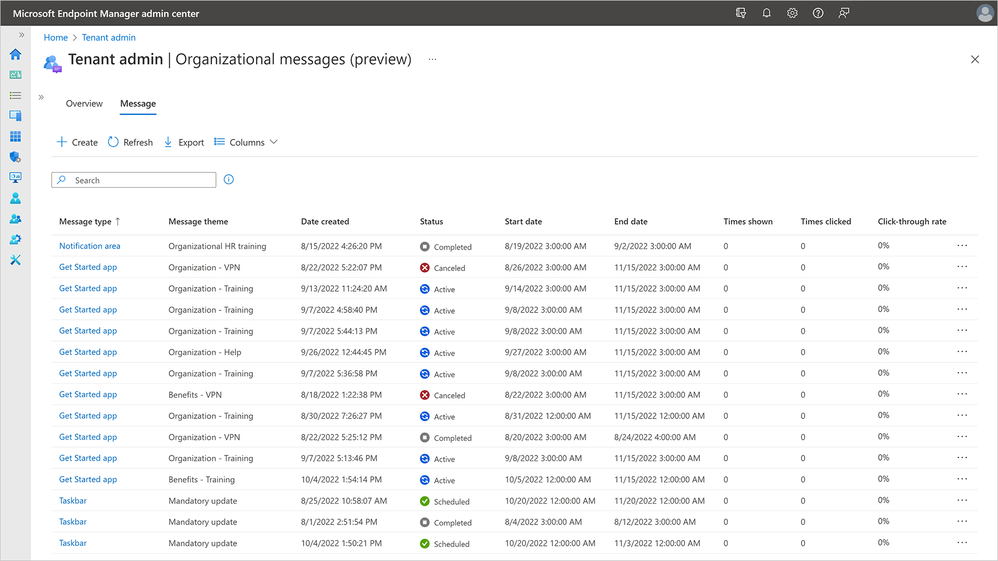
Task: Open the Help question mark icon
Action: (x=818, y=13)
